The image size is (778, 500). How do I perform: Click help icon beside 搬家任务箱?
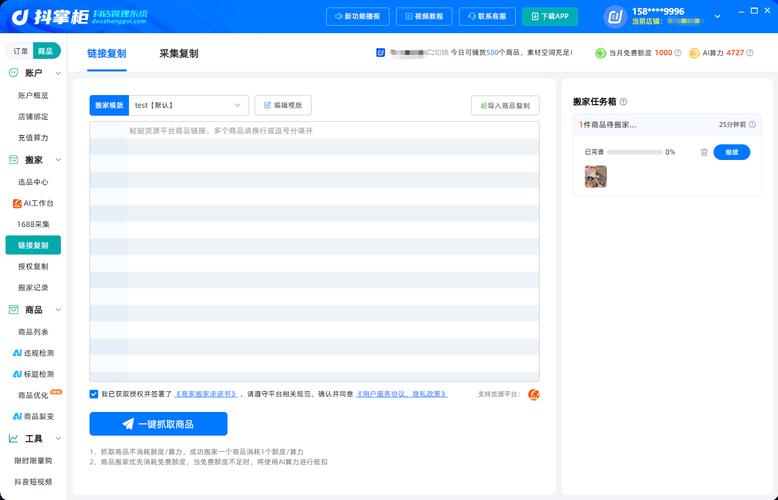(623, 102)
